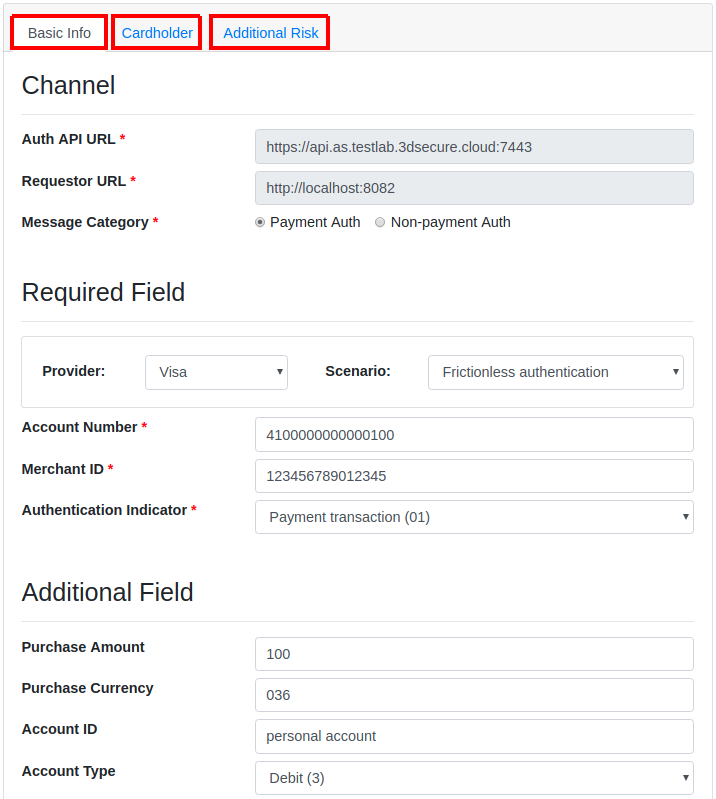
Task: Switch to the Basic Info tab
Action: pos(59,33)
